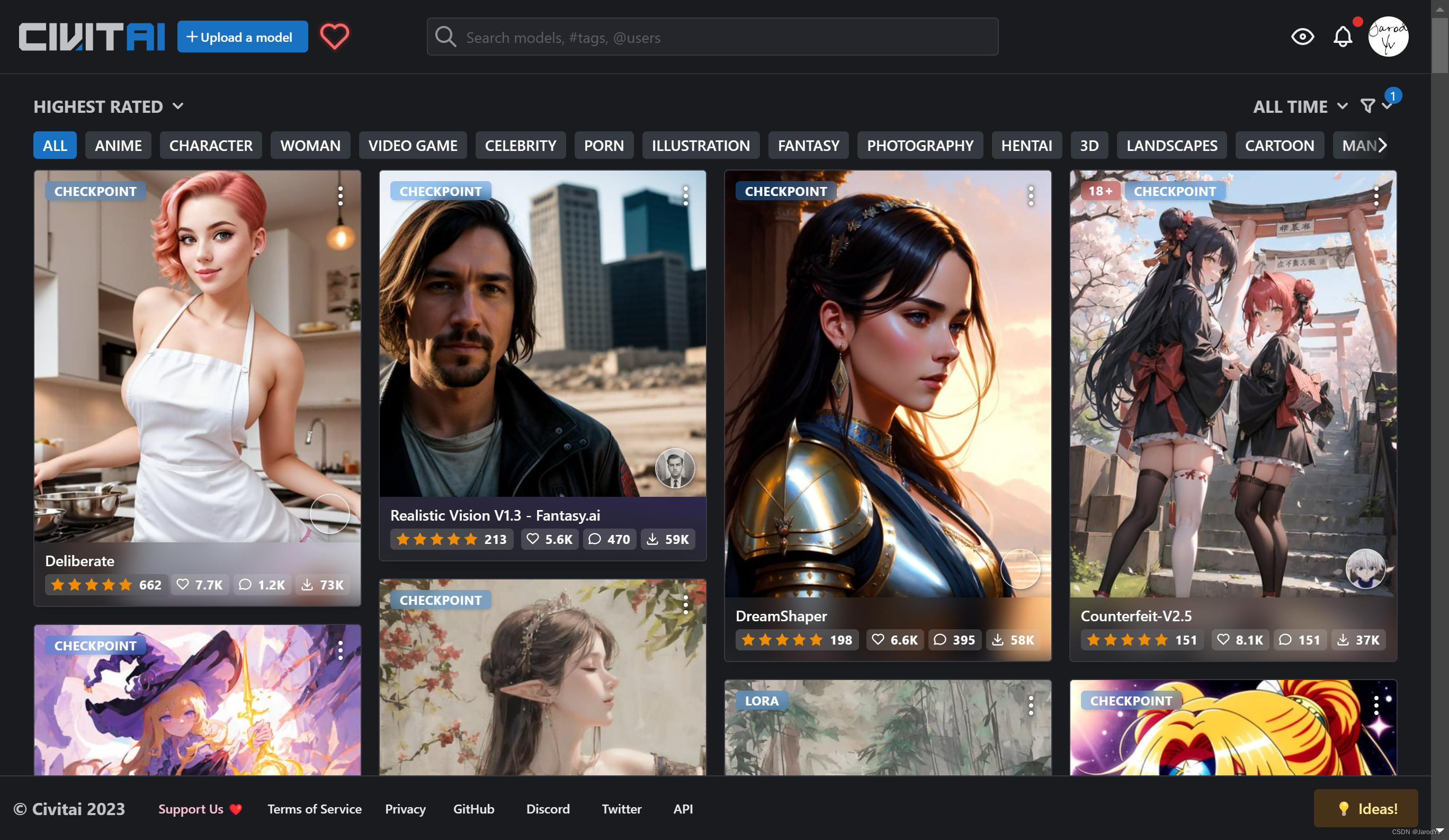
Task: Expand the HIGHEST RATED dropdown
Action: point(108,105)
